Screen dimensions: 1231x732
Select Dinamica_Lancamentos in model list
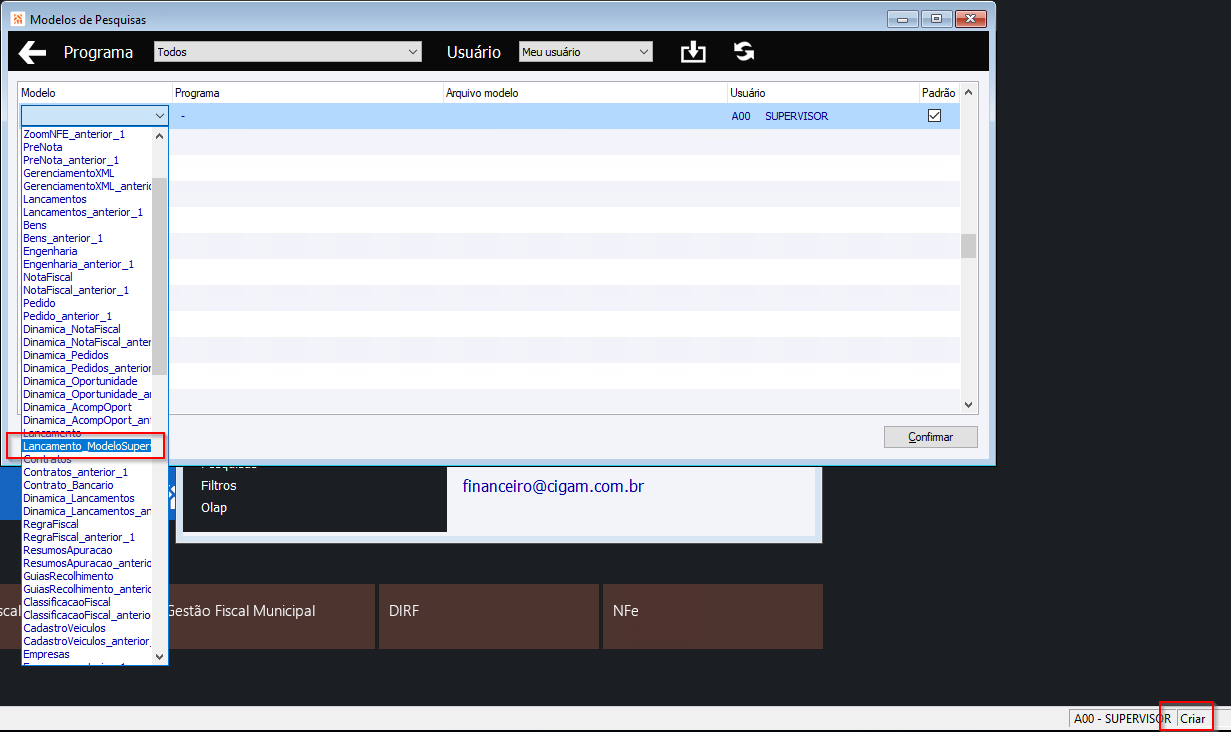[x=78, y=498]
